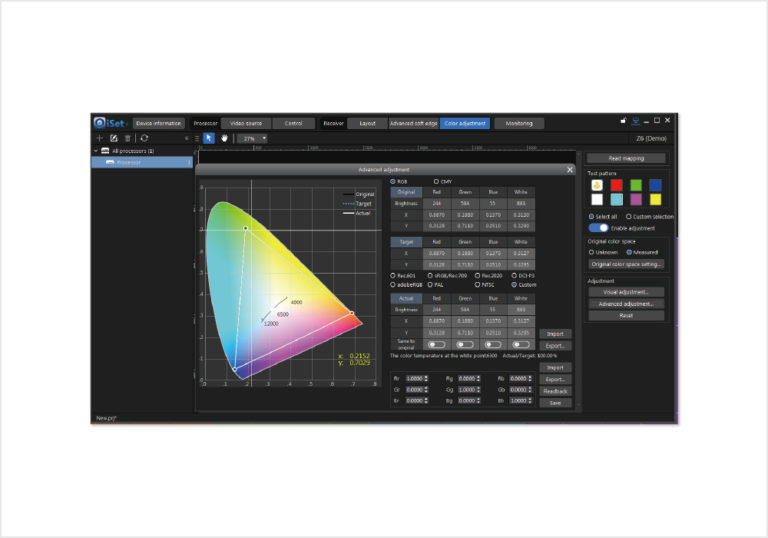The image size is (768, 538).
Task: Select the yellow test pattern swatch
Action: click(655, 199)
